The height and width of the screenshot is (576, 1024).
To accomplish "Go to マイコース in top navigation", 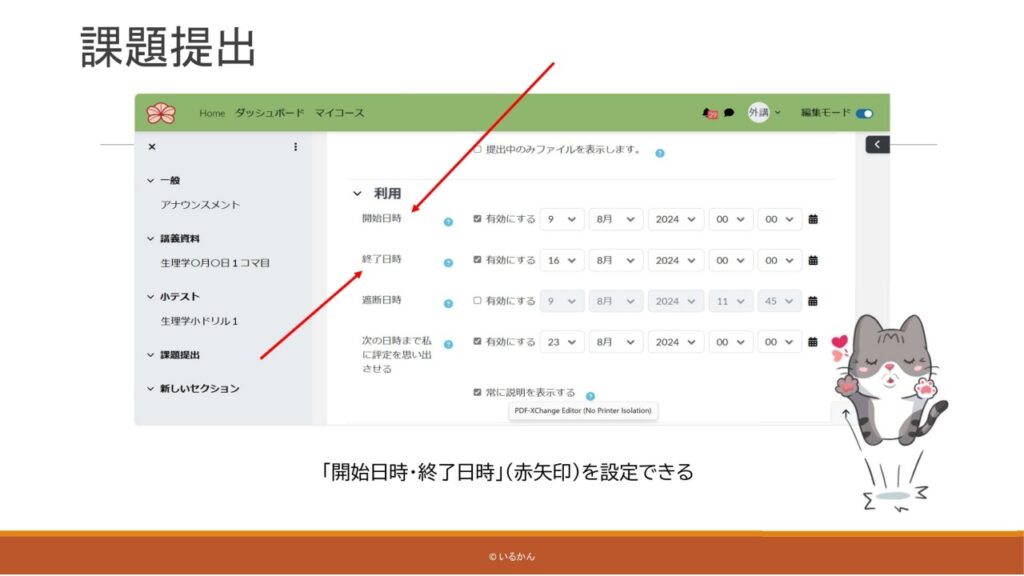I will click(x=338, y=113).
